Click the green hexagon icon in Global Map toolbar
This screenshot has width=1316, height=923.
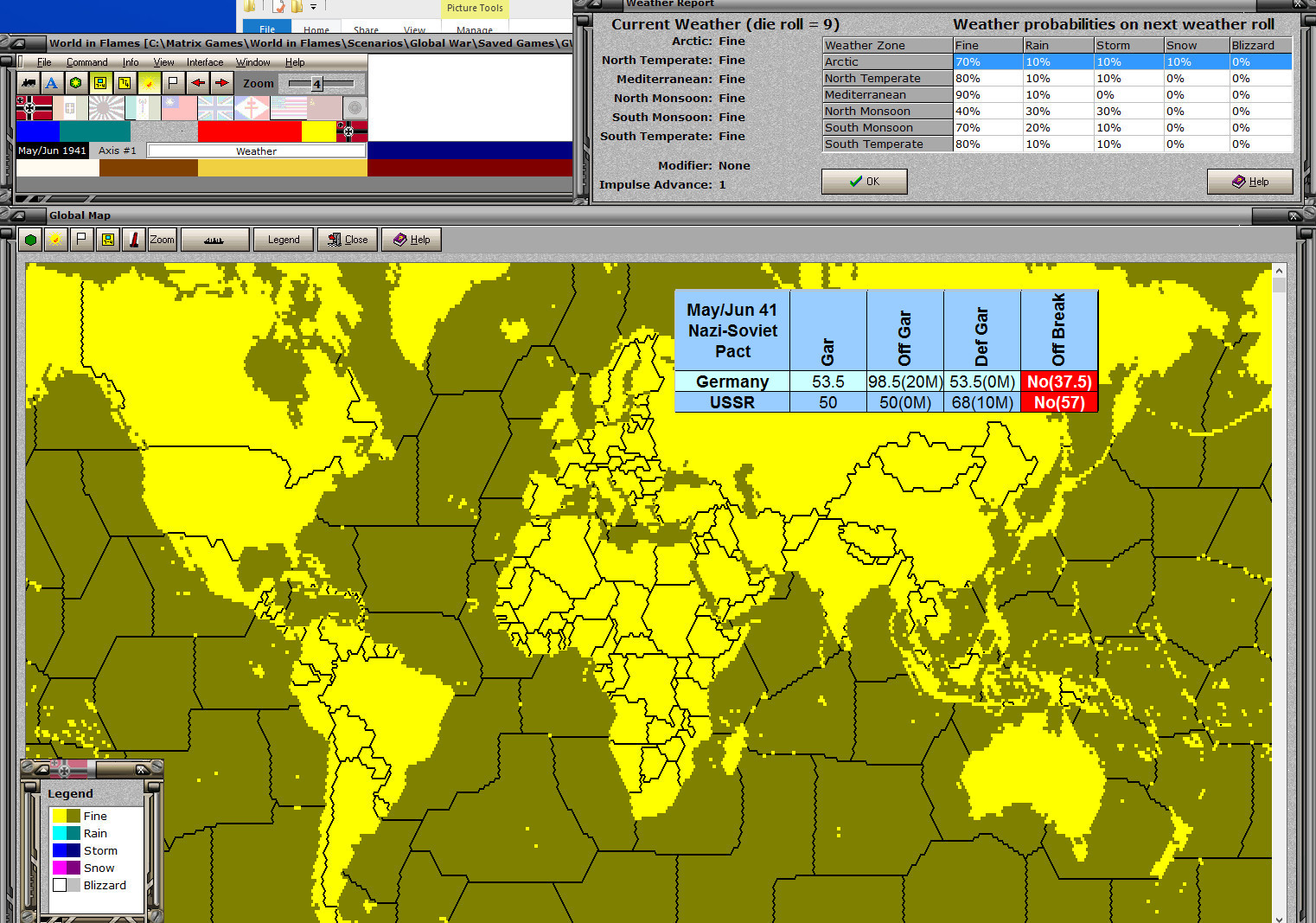31,240
